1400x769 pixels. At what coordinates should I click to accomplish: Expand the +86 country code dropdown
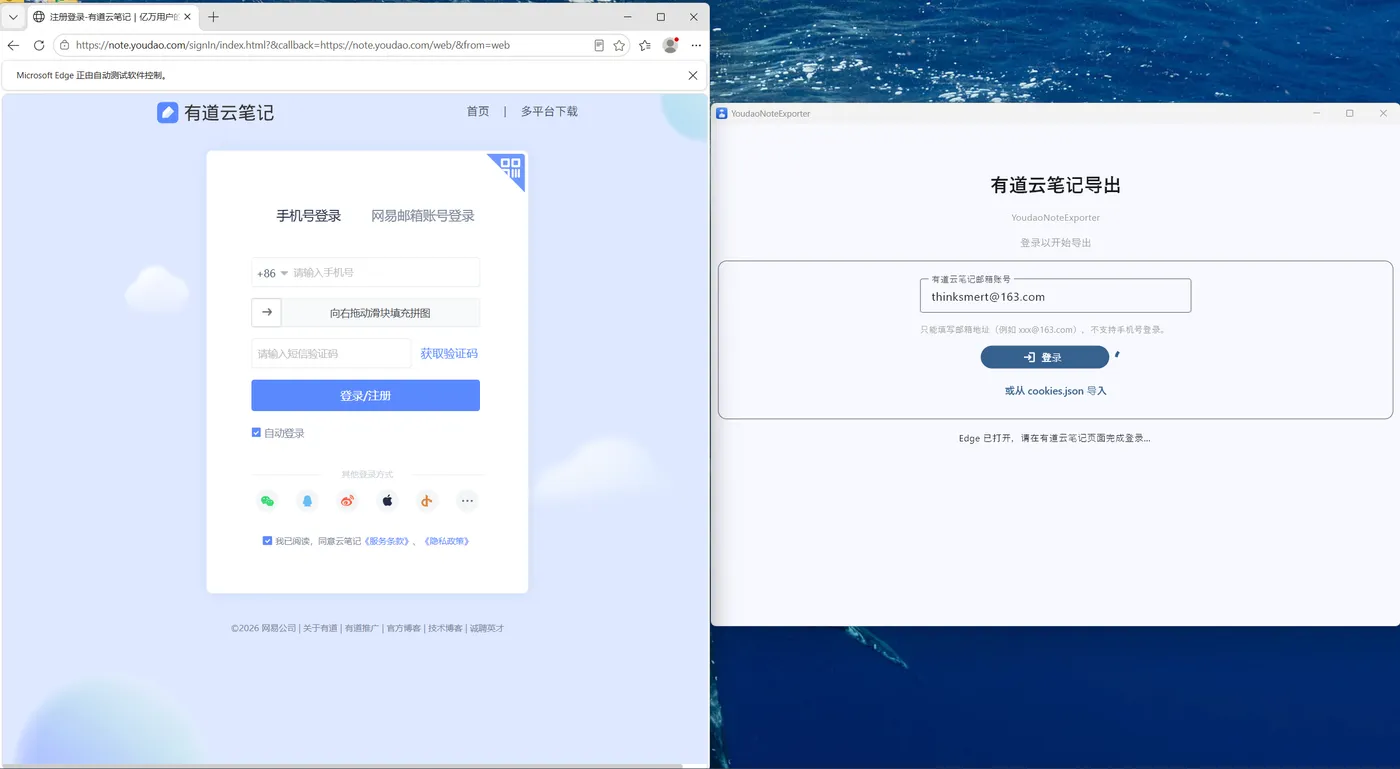pyautogui.click(x=272, y=273)
